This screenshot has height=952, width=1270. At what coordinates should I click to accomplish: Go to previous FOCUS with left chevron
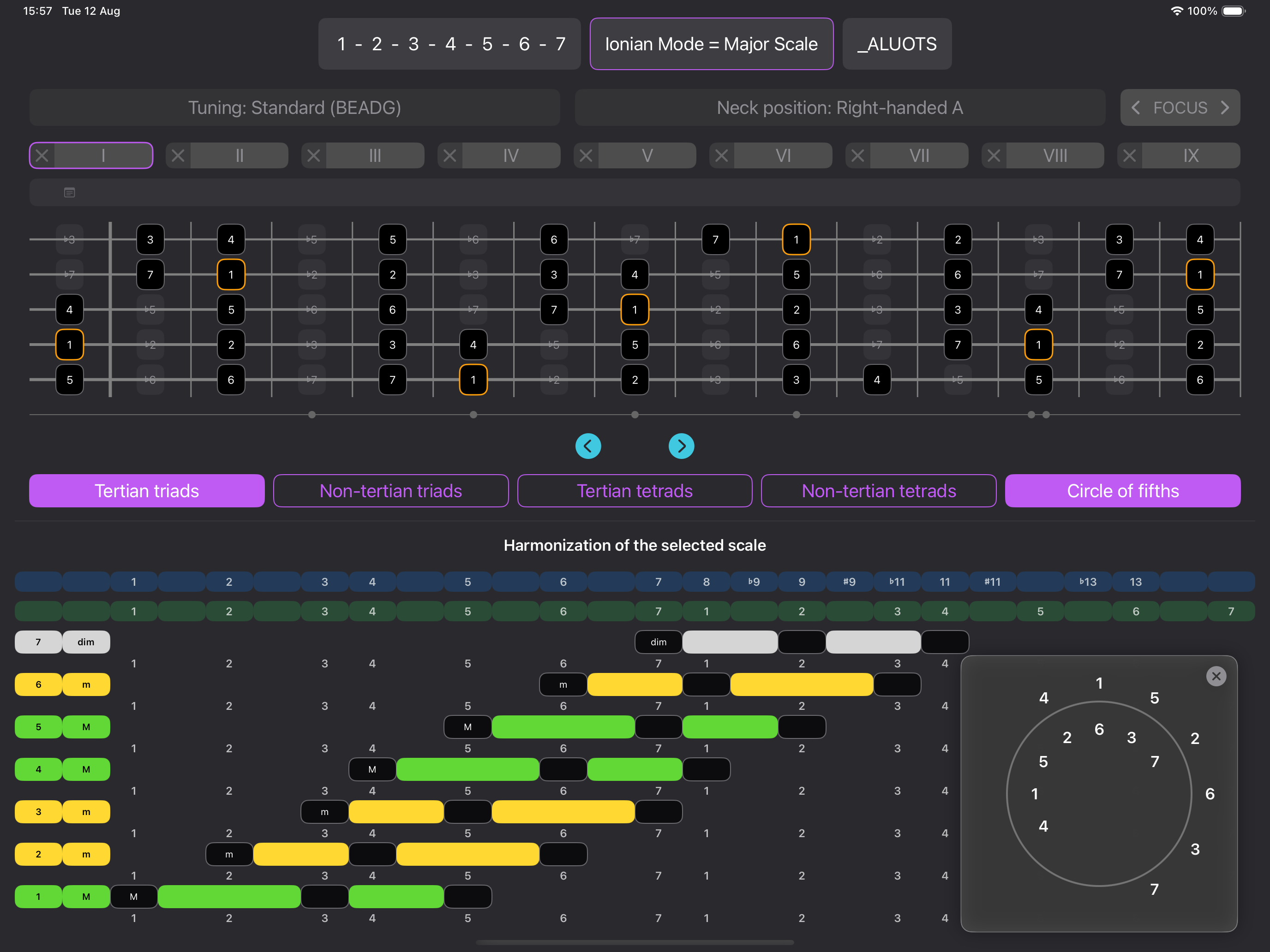[x=1136, y=108]
